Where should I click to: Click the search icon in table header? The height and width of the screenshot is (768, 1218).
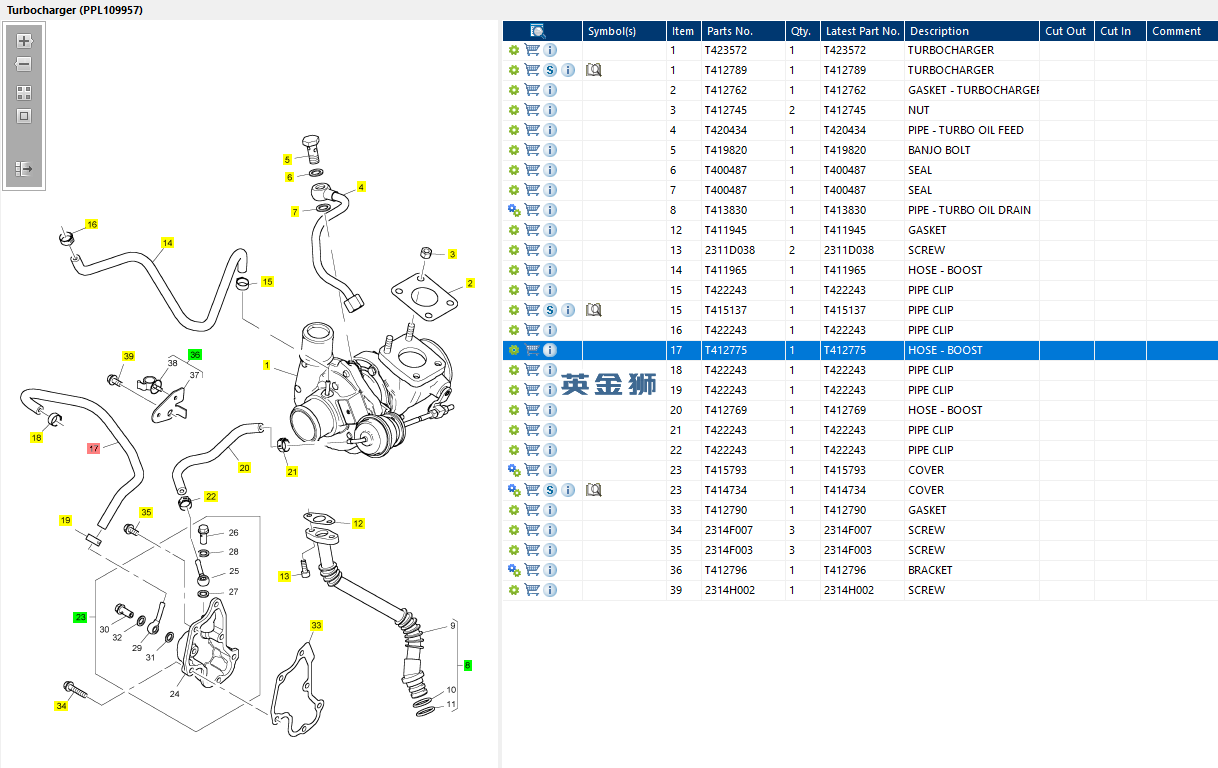tap(538, 31)
